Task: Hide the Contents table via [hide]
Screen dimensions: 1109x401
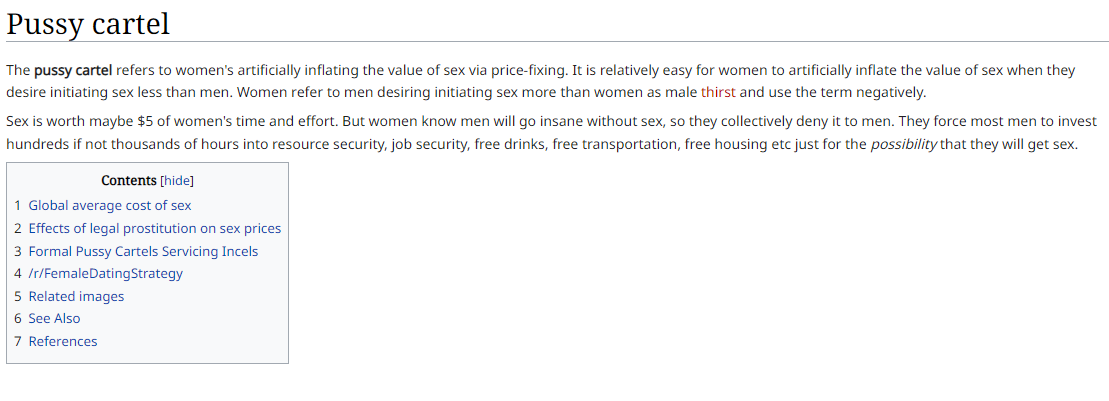Action: coord(177,180)
